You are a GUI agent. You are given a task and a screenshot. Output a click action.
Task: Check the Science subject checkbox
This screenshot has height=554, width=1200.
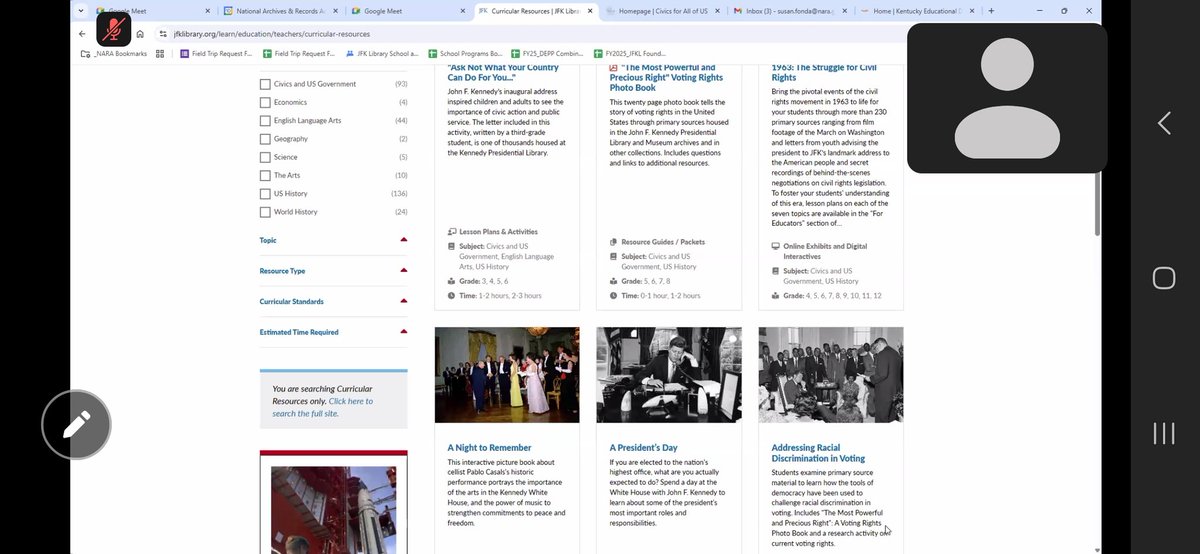265,157
